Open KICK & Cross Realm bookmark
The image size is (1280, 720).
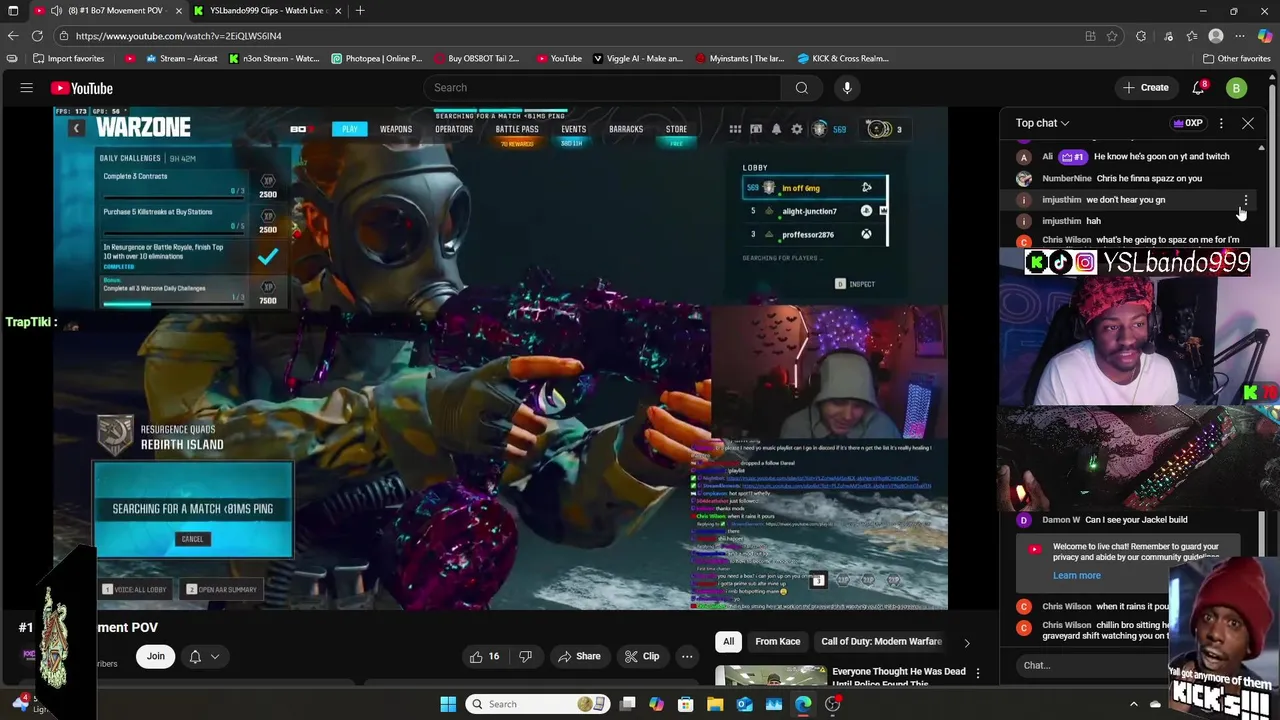click(x=842, y=58)
